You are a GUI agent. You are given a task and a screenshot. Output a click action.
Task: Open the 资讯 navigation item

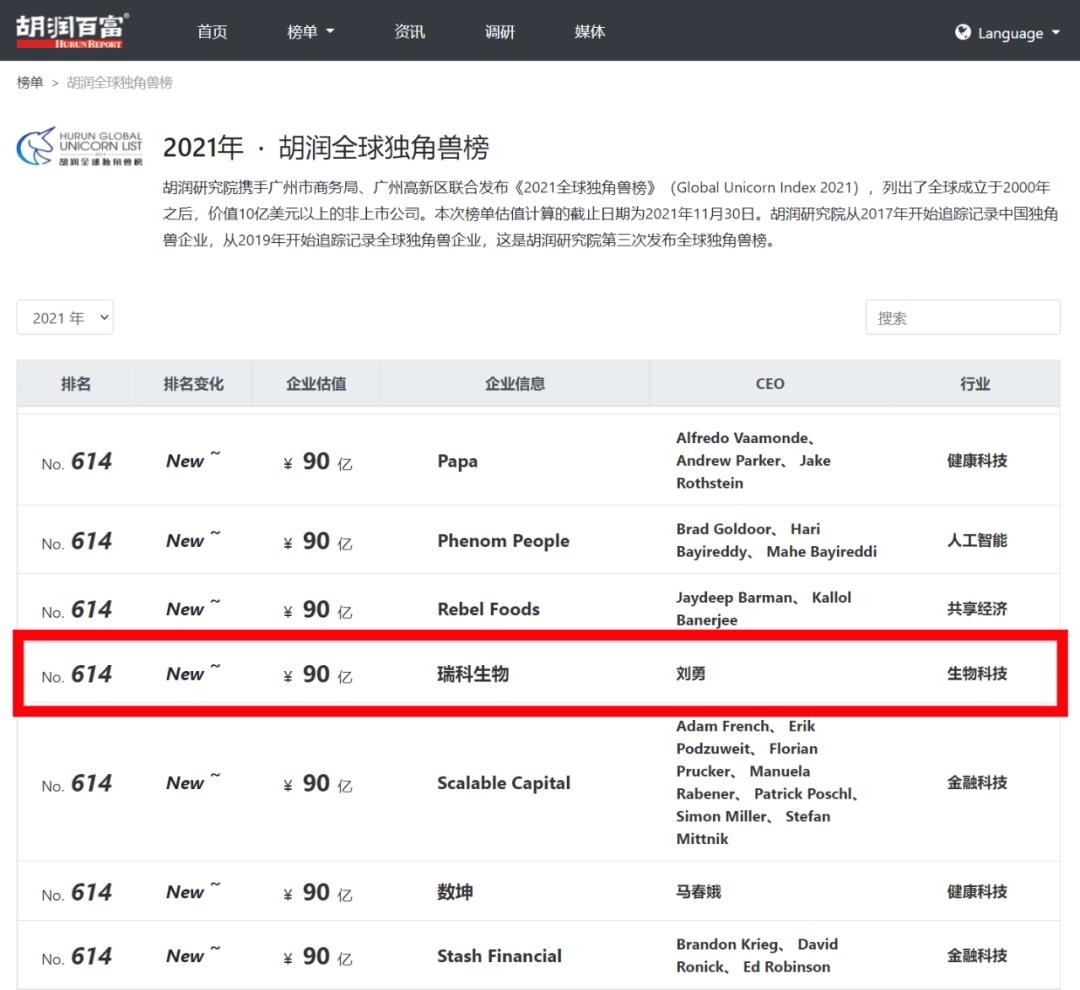409,32
